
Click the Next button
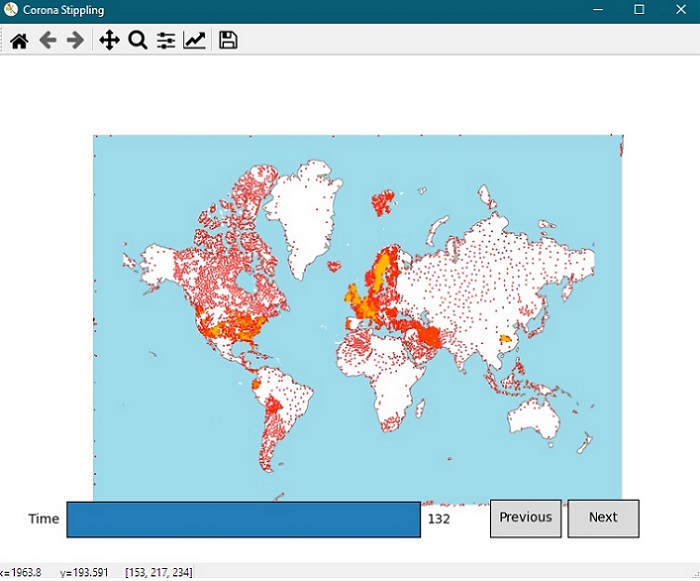click(x=603, y=518)
